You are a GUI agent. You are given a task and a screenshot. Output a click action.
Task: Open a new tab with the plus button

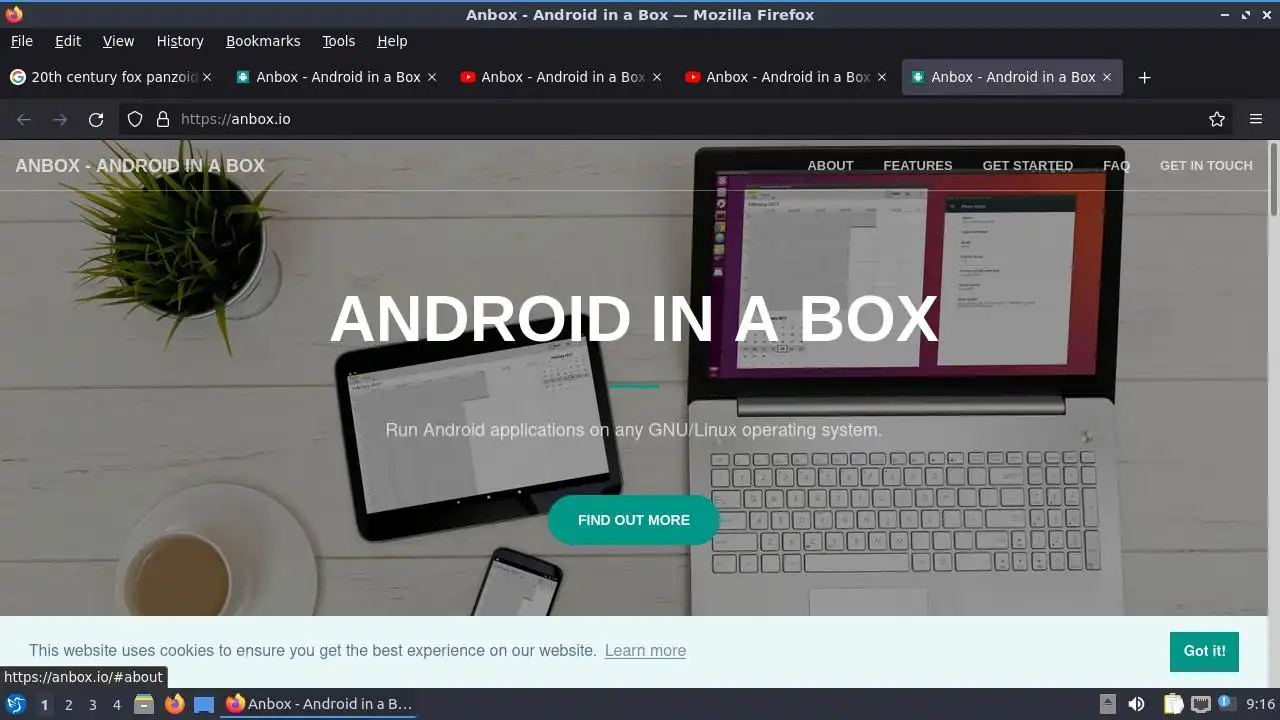[x=1145, y=77]
